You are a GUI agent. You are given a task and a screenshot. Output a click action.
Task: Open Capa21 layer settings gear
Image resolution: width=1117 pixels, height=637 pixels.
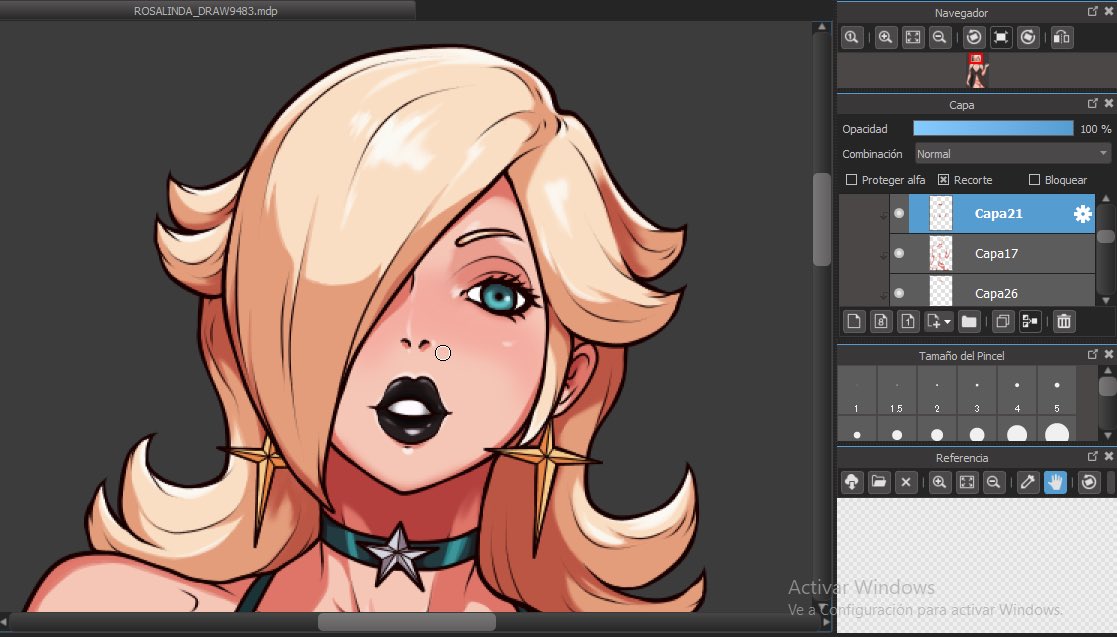click(1083, 214)
